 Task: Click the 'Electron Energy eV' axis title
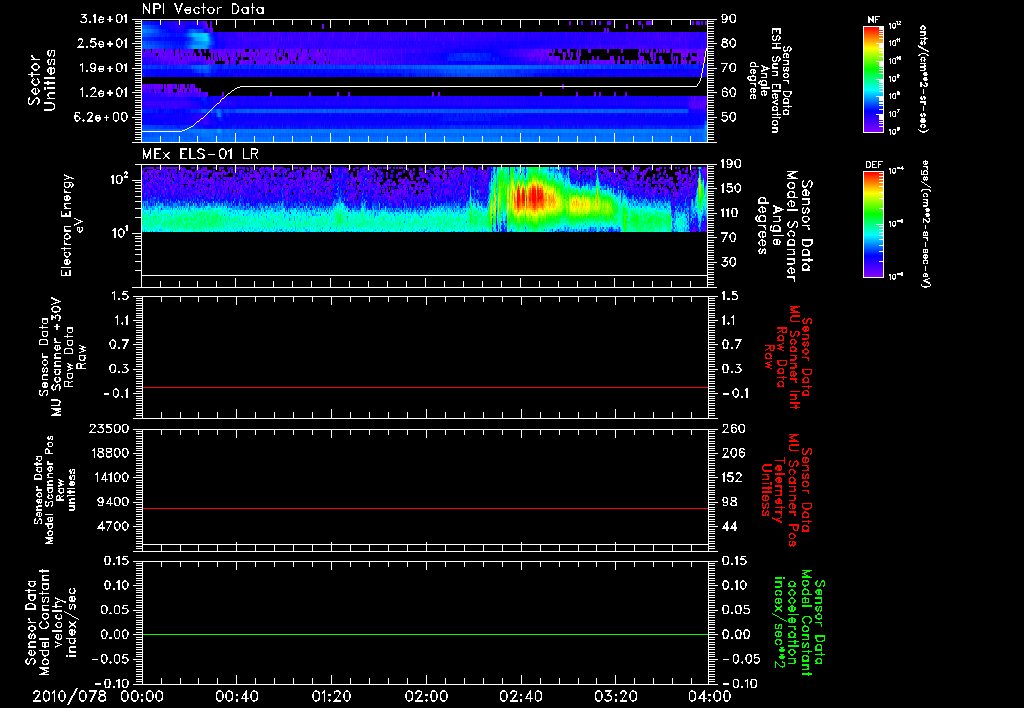click(71, 225)
